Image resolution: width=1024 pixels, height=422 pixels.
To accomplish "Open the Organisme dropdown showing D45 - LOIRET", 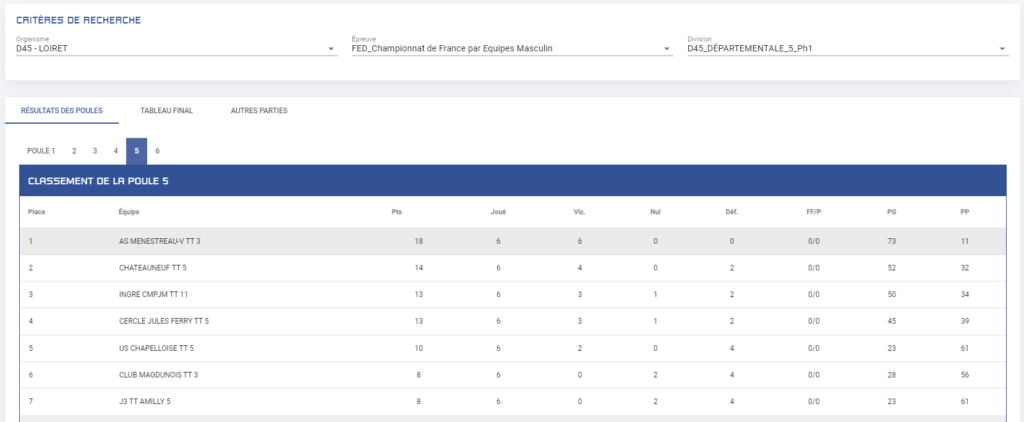I will coord(176,48).
